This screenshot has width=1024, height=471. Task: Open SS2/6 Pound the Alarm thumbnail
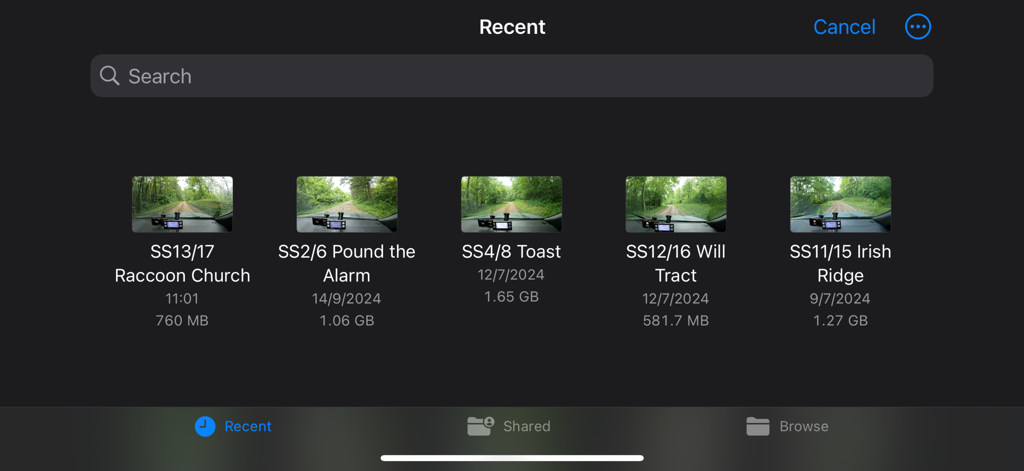(x=347, y=204)
